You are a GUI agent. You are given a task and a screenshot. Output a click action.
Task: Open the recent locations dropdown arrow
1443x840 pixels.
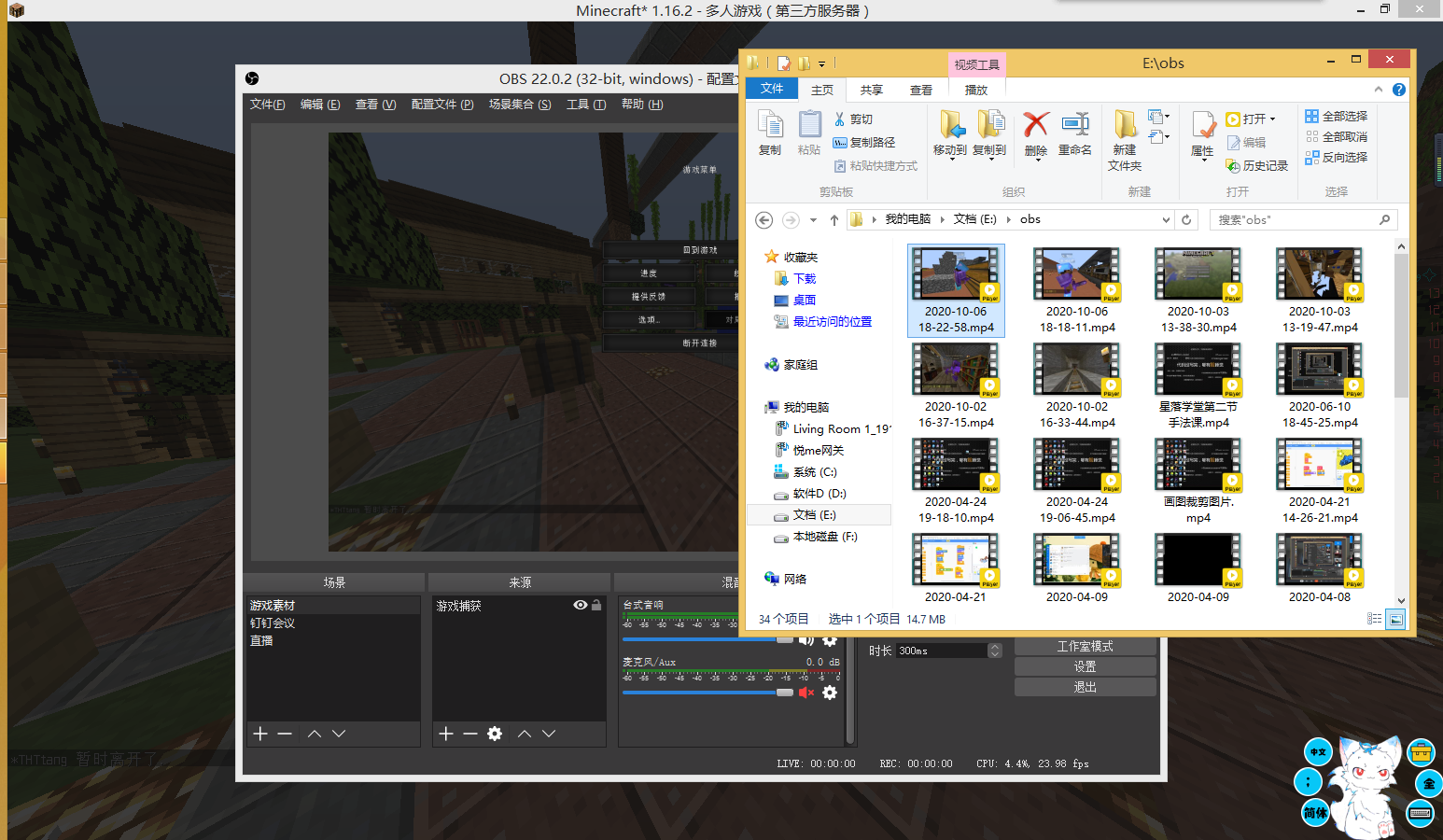(x=813, y=220)
